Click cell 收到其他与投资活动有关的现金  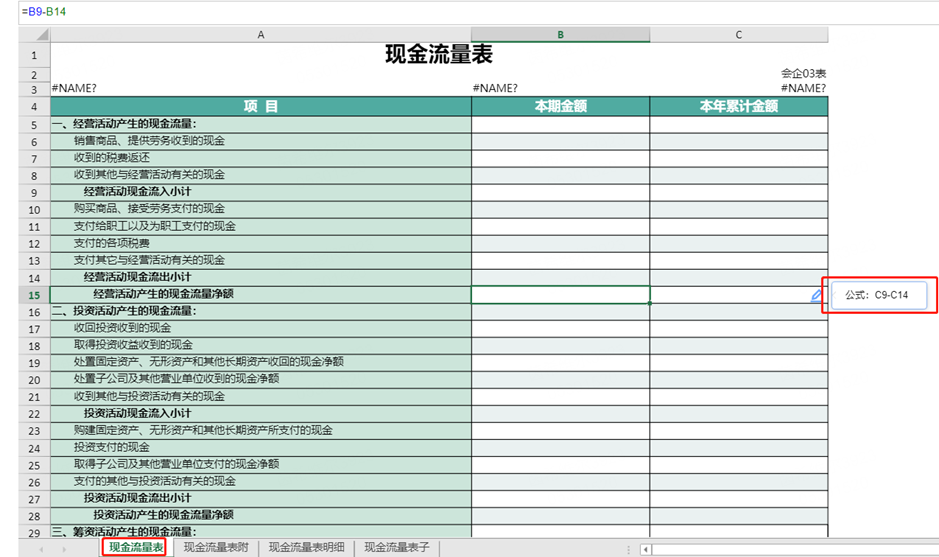[x=261, y=396]
